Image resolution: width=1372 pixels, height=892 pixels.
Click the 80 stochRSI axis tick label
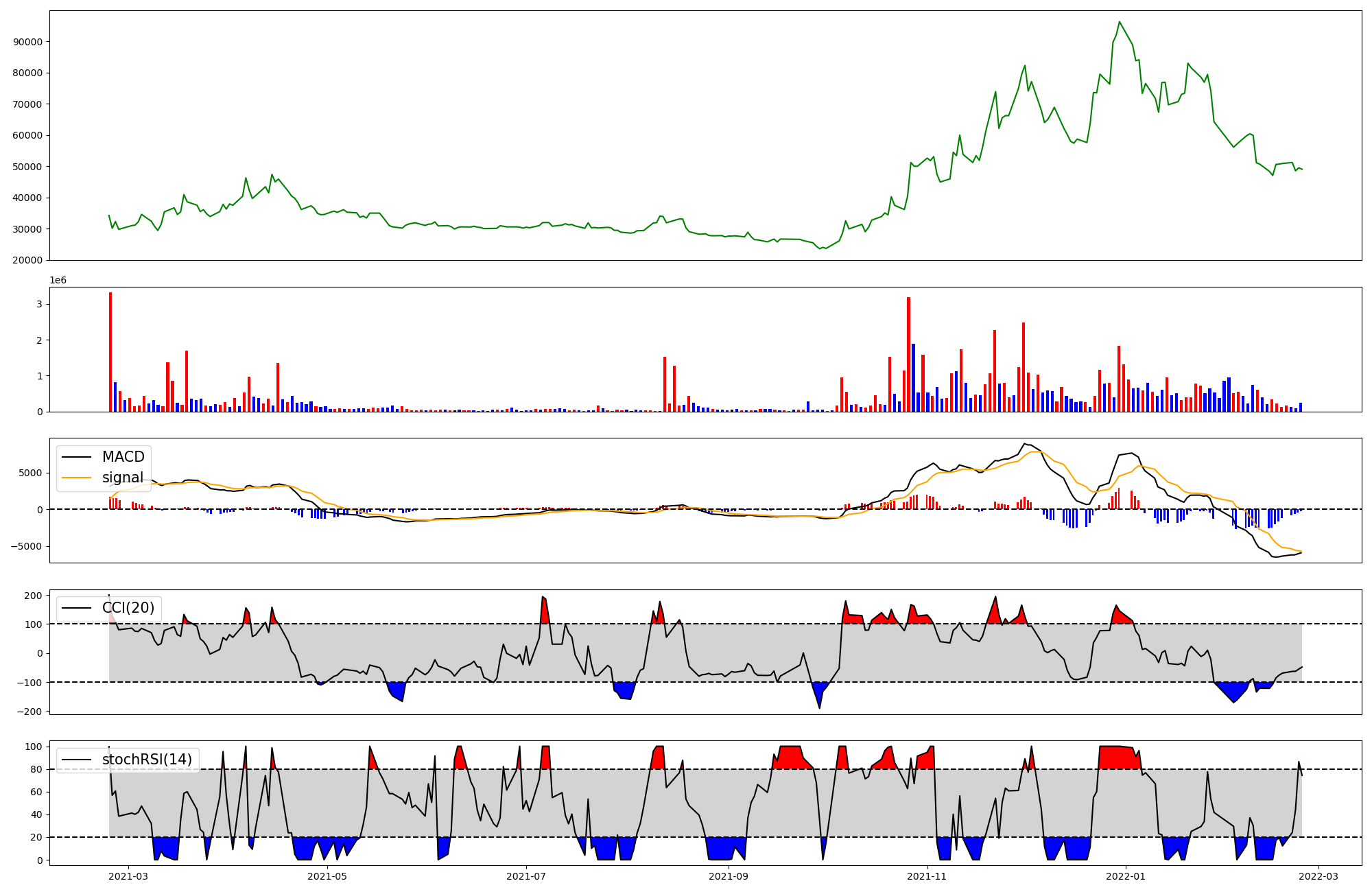point(36,769)
